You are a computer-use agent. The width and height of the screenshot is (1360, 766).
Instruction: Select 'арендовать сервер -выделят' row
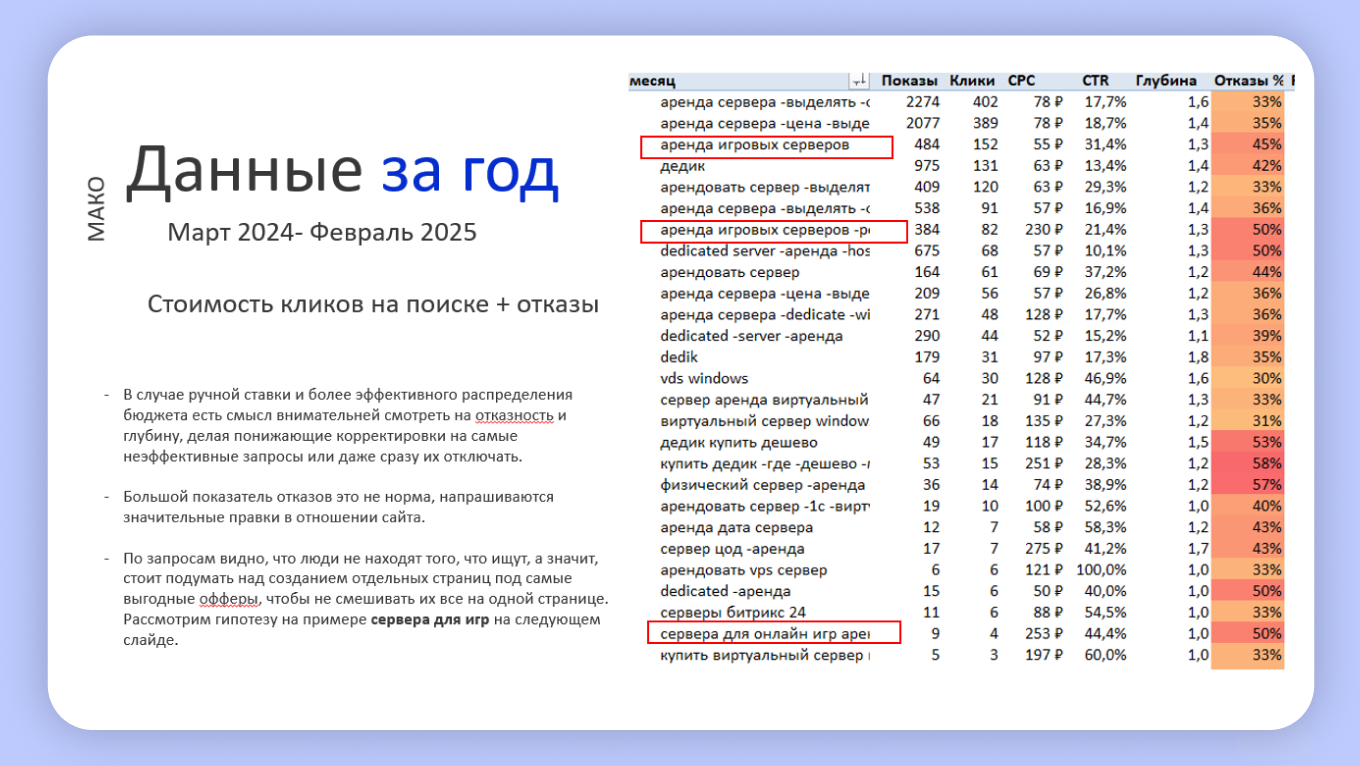(958, 187)
